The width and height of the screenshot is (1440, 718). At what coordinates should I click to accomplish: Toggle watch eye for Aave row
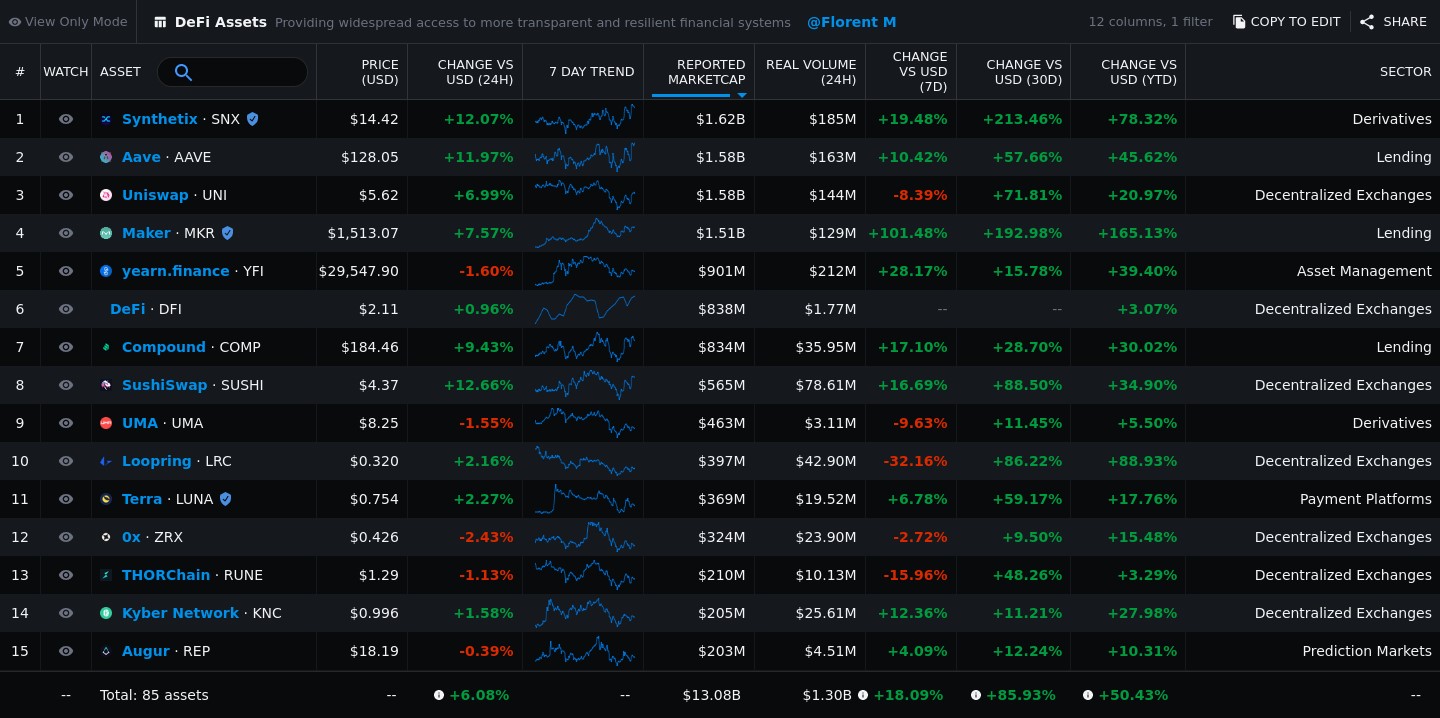66,157
